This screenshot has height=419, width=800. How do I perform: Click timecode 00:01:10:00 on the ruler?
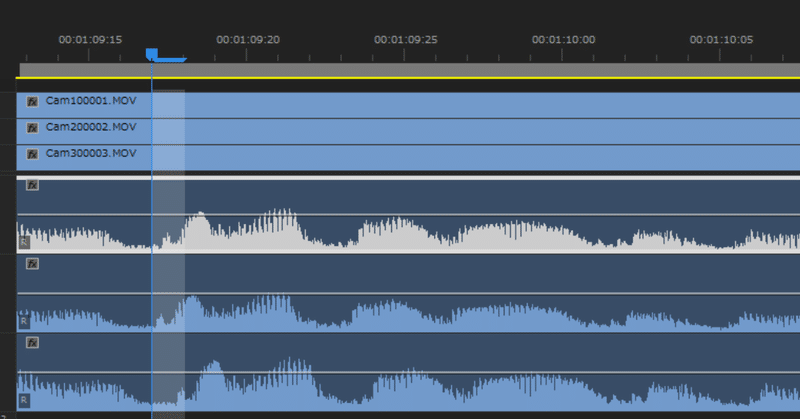tap(563, 40)
